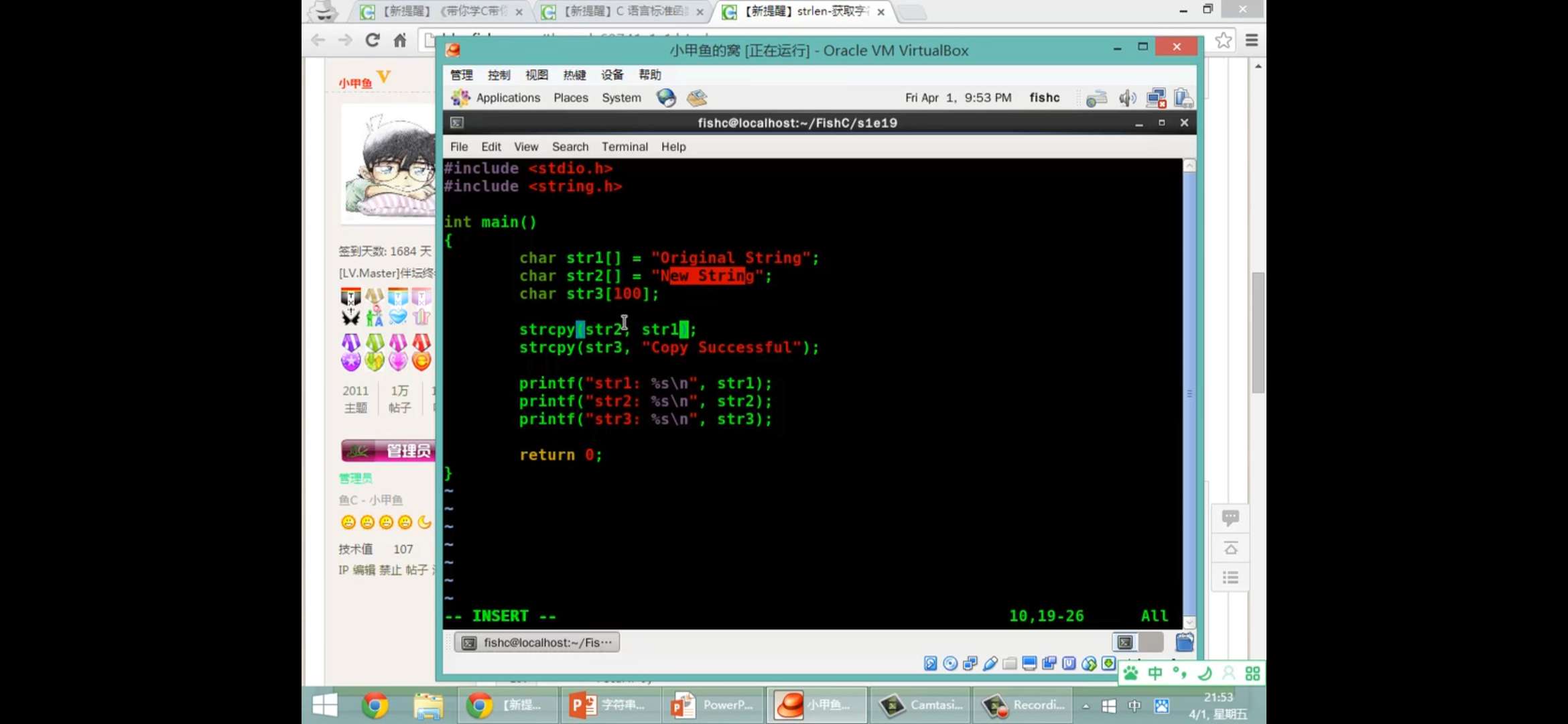Click the forum reply speech bubble icon

pyautogui.click(x=1230, y=518)
